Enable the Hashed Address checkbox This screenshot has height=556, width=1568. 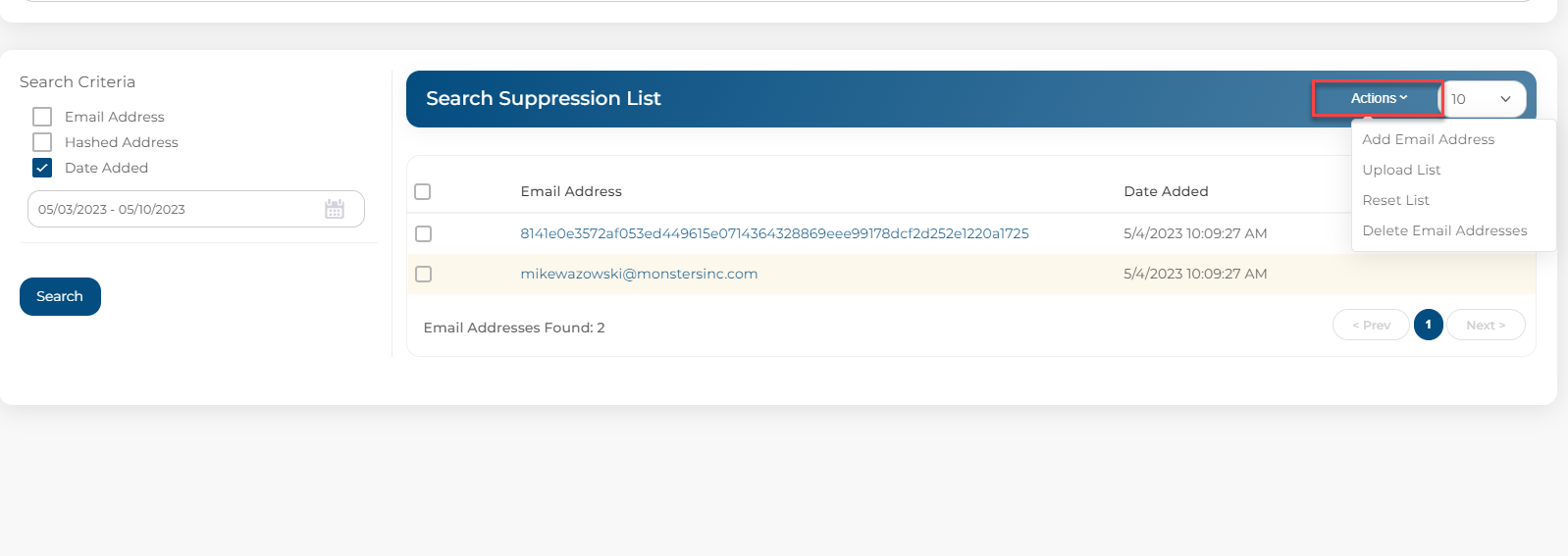point(42,142)
